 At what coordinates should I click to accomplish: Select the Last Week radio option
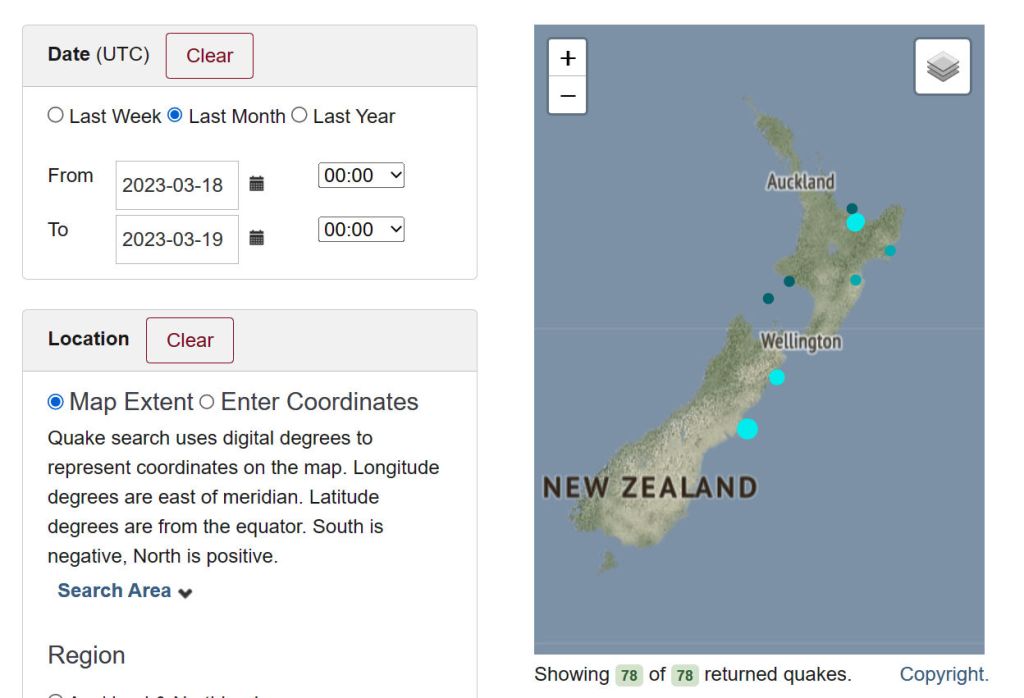pyautogui.click(x=56, y=116)
